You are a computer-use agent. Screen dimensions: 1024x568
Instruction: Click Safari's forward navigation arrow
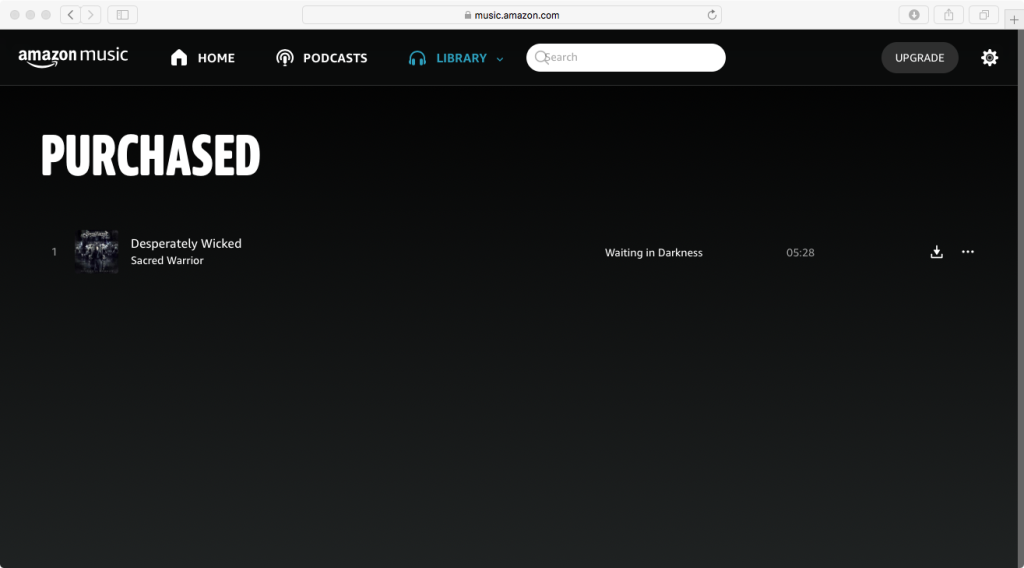pos(91,15)
